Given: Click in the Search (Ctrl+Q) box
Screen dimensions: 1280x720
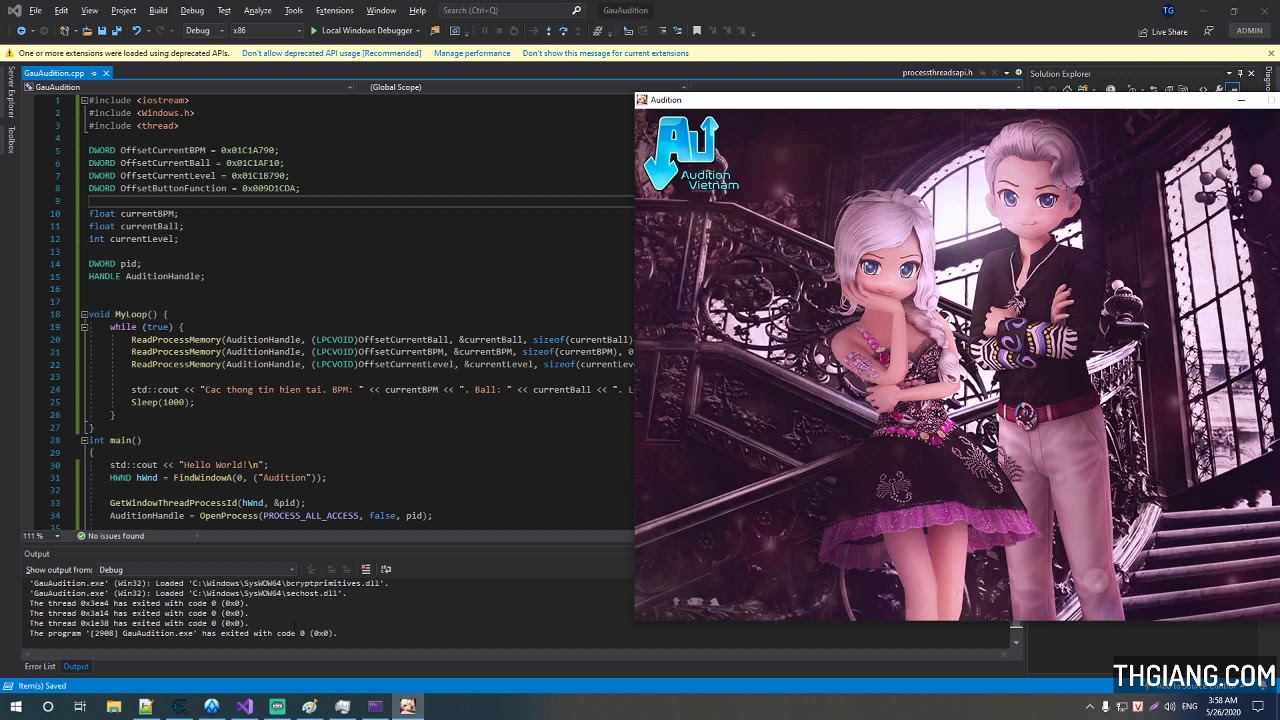Looking at the screenshot, I should (505, 10).
